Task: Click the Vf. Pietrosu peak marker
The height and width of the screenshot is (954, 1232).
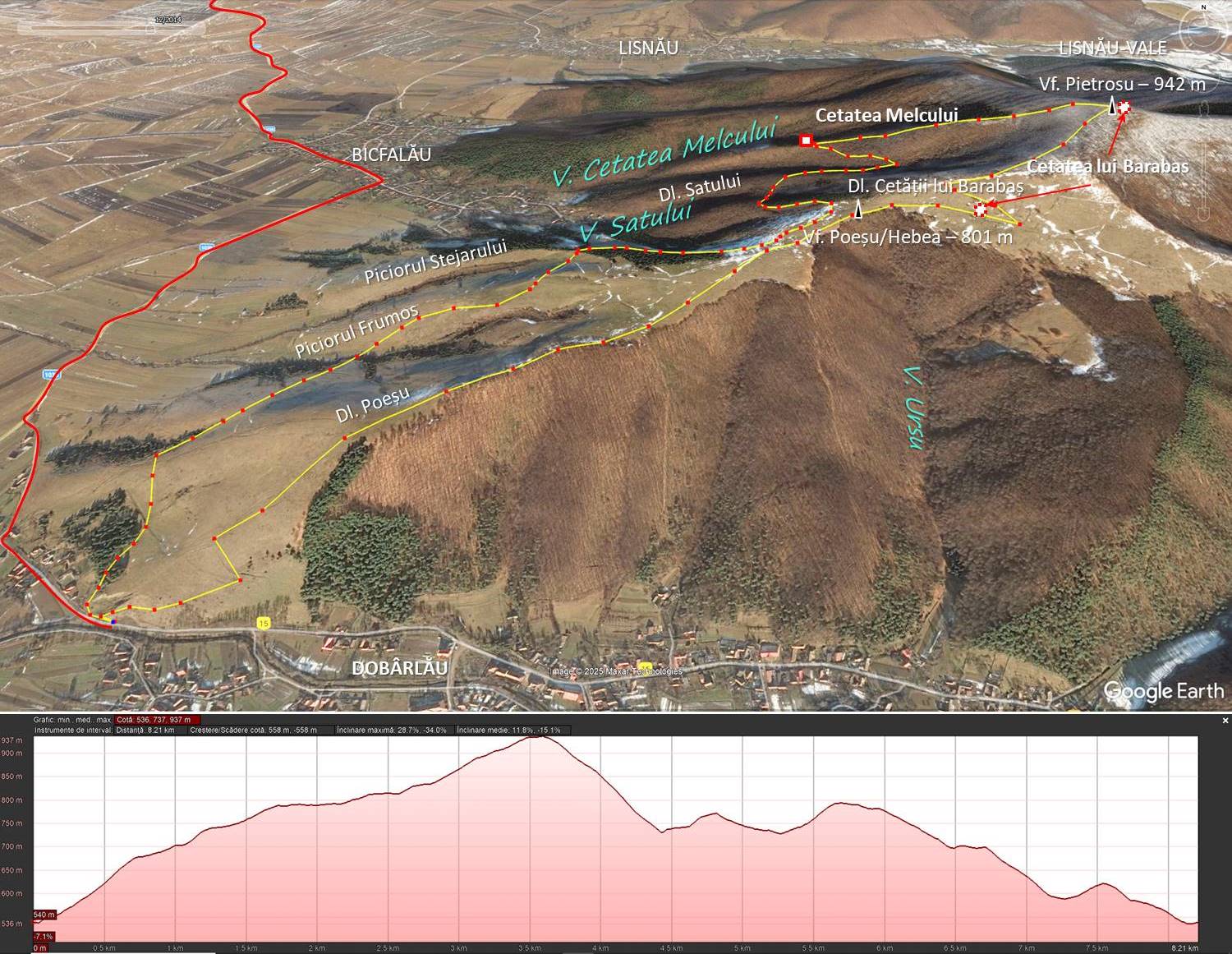Action: 1113,106
